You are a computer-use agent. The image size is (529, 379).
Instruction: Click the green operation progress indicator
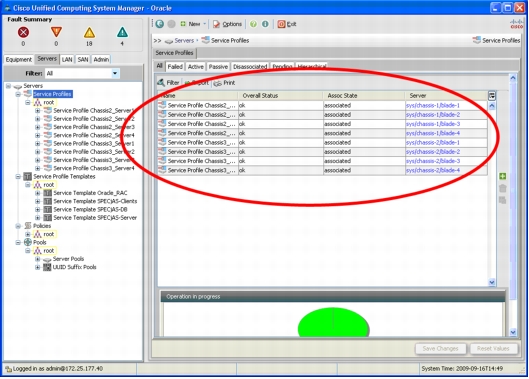[333, 322]
